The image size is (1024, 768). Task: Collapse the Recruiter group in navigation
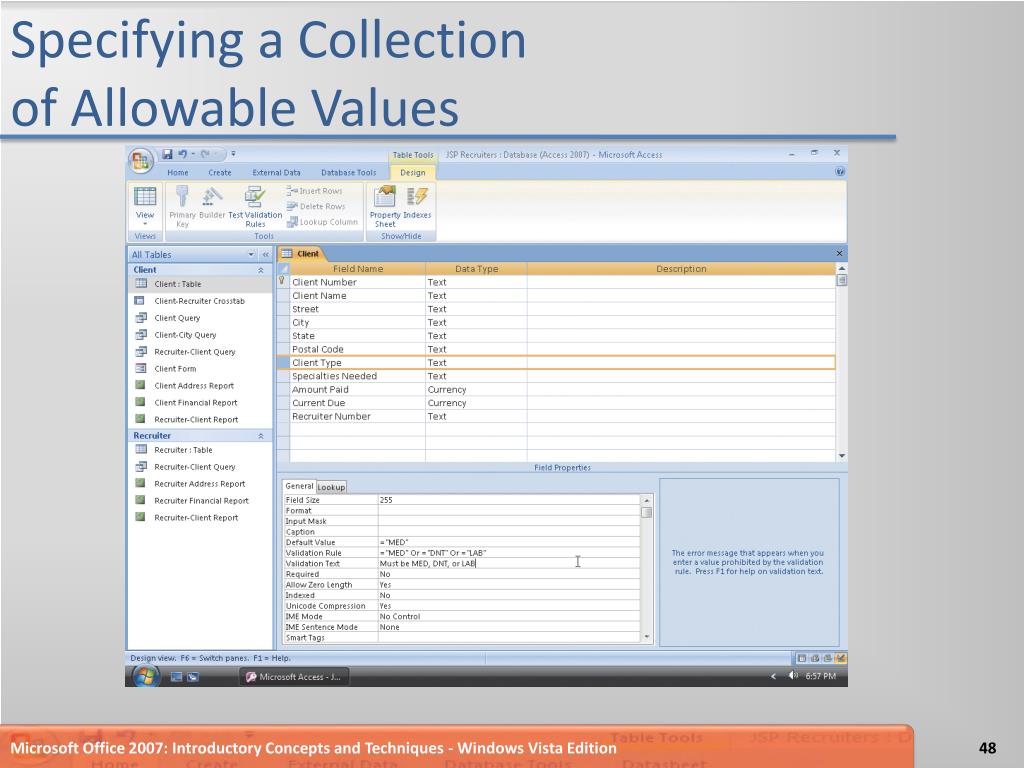(261, 436)
